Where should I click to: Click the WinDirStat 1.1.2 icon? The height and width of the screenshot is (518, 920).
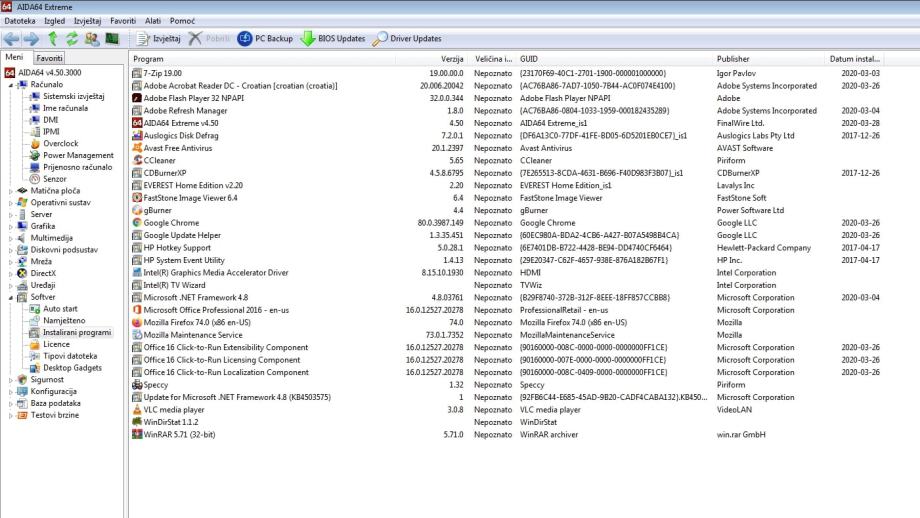(137, 422)
